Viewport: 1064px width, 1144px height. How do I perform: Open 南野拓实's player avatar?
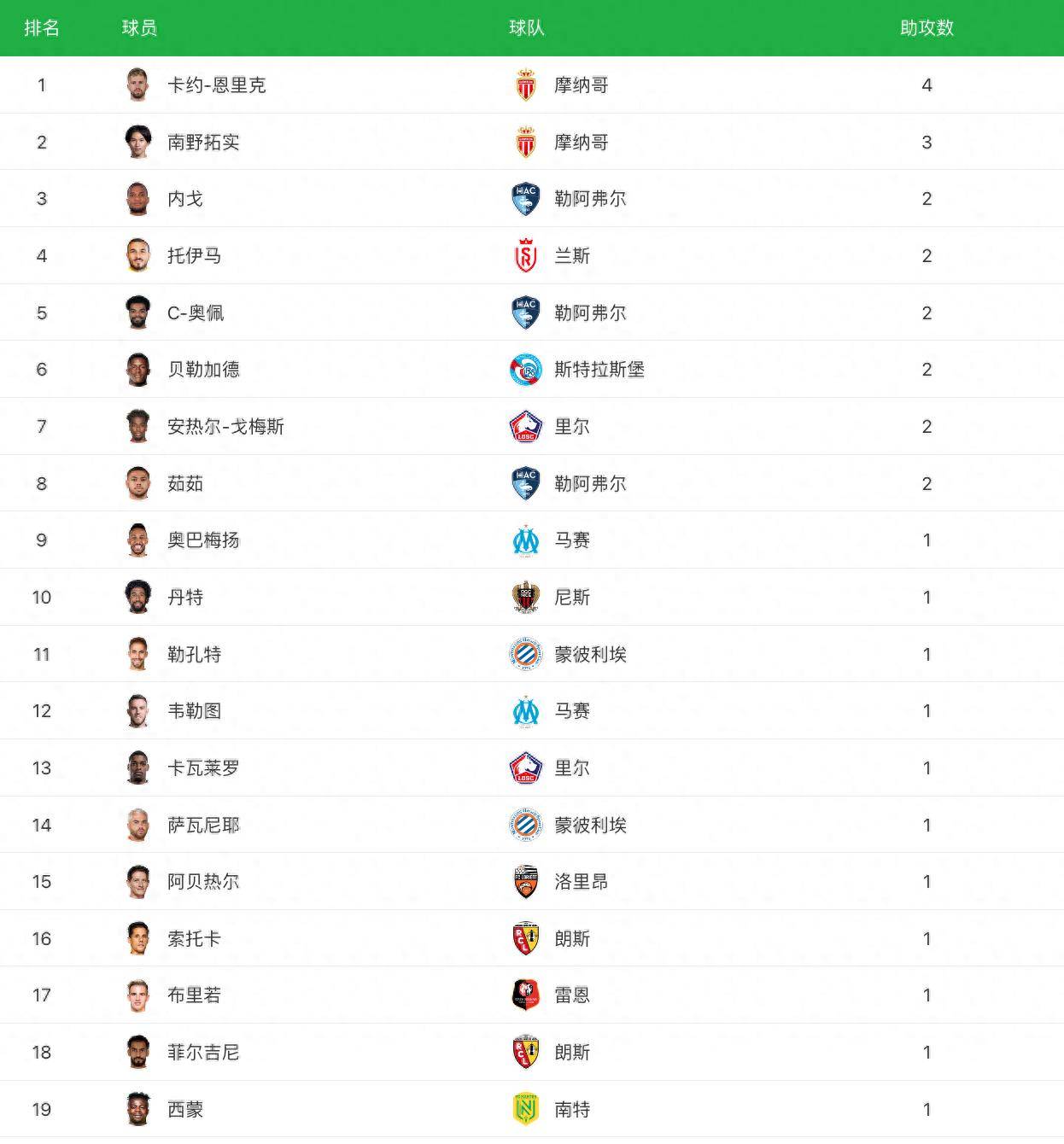point(137,142)
